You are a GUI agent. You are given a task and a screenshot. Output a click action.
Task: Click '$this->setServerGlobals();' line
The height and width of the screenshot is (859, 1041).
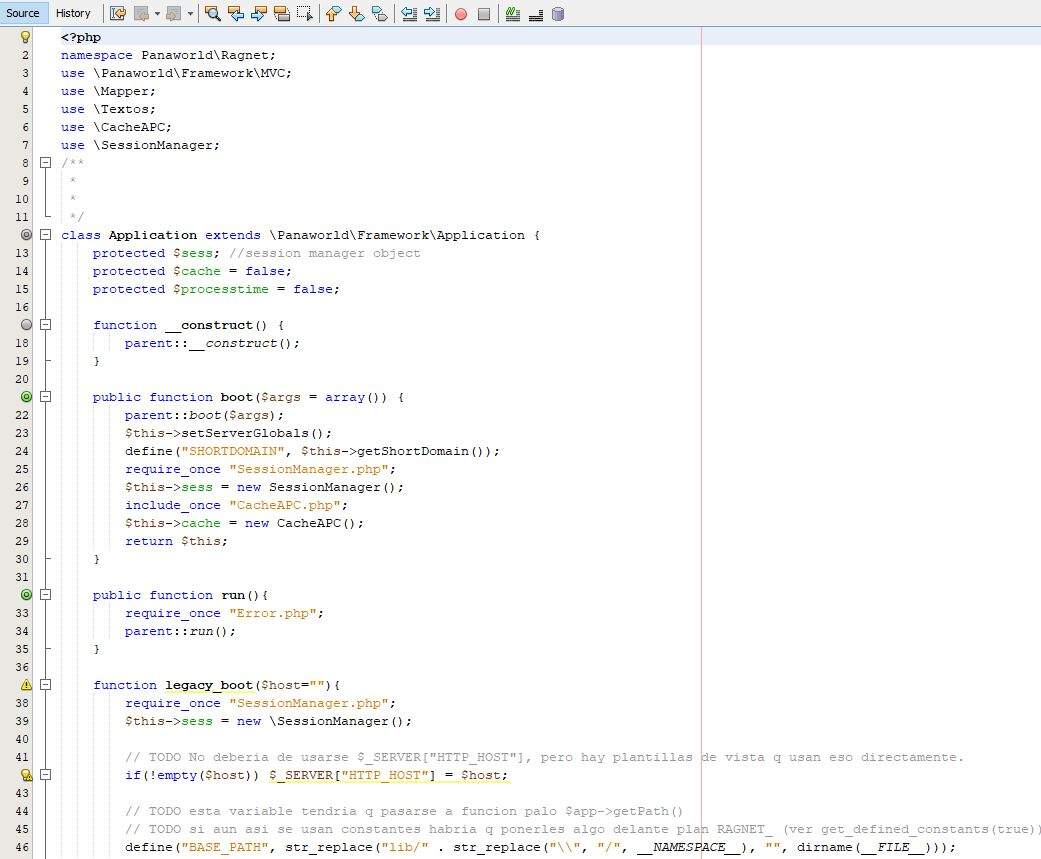click(x=228, y=433)
